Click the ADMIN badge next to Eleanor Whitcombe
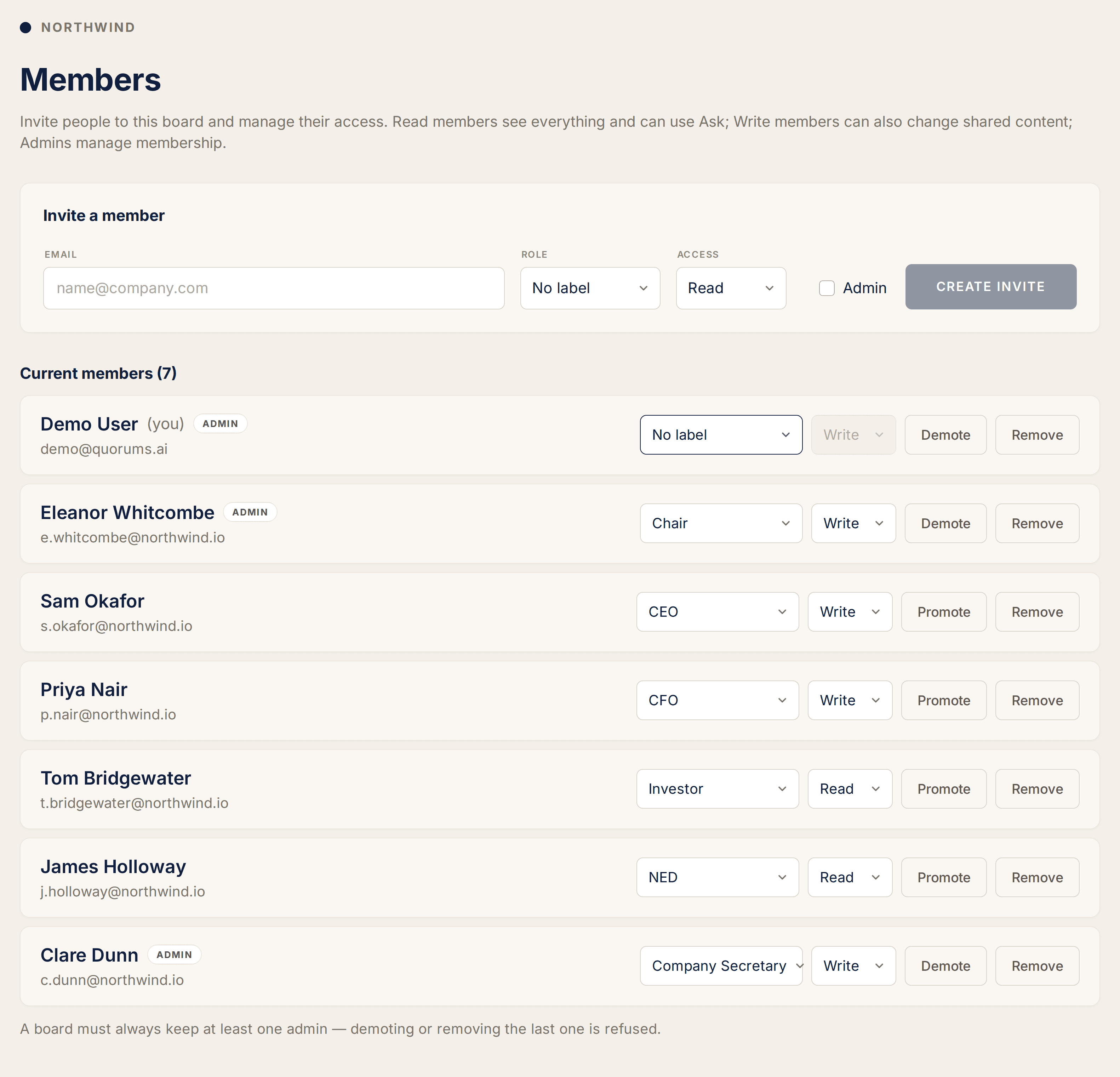 (250, 512)
